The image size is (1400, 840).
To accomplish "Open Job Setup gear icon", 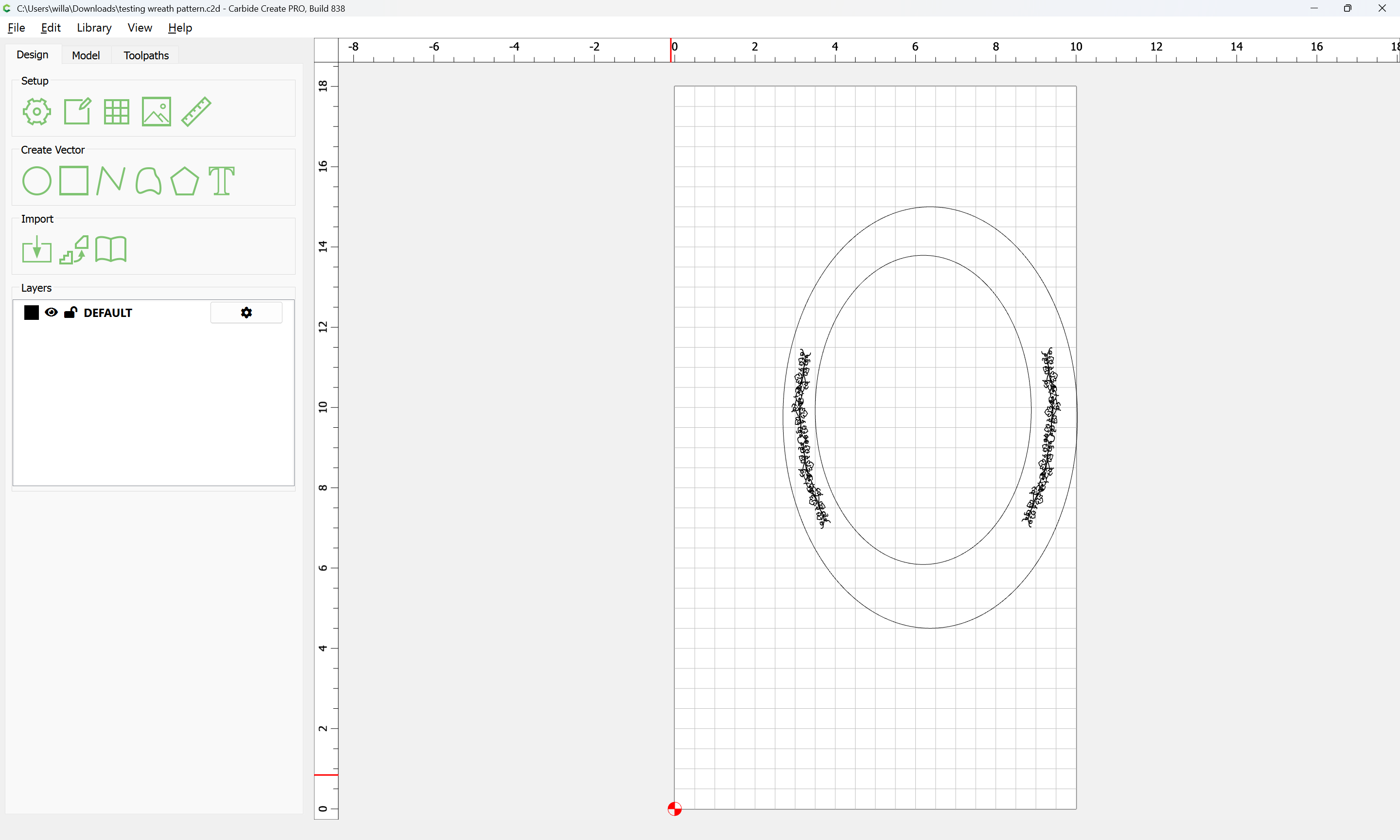I will [37, 111].
